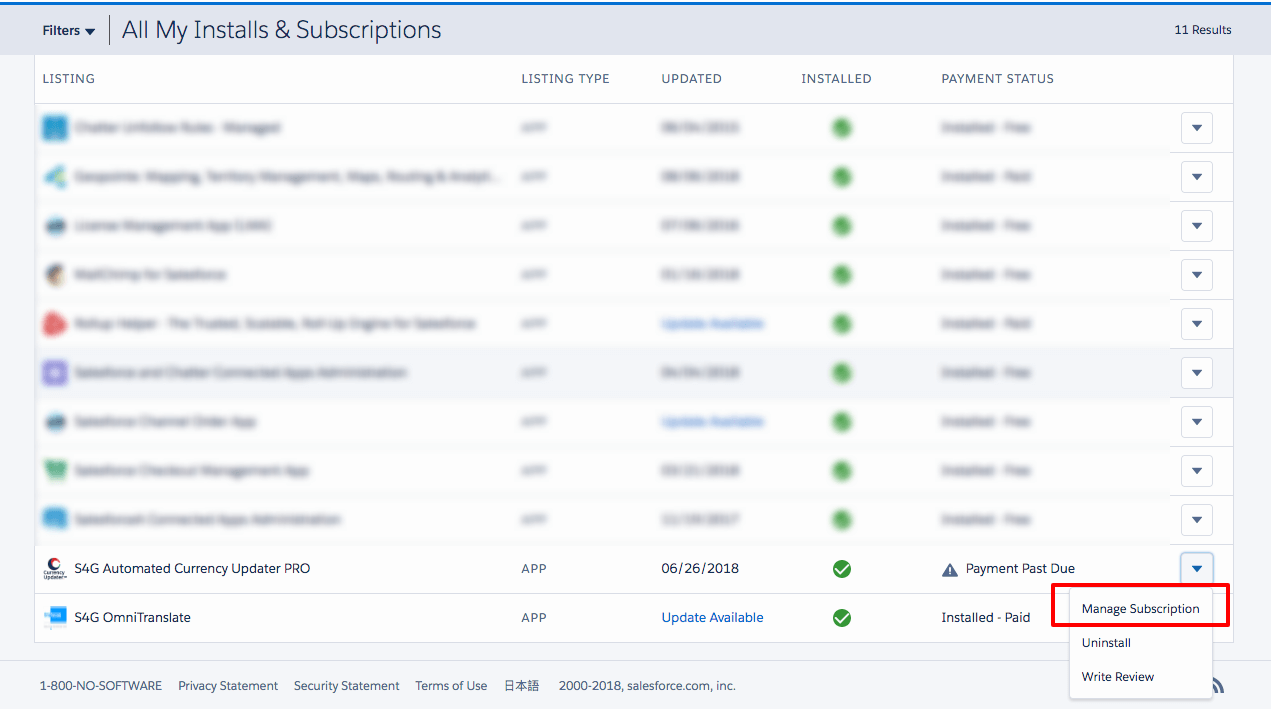This screenshot has width=1271, height=709.
Task: Click the S4G OmniTranslate app logo
Action: point(54,618)
